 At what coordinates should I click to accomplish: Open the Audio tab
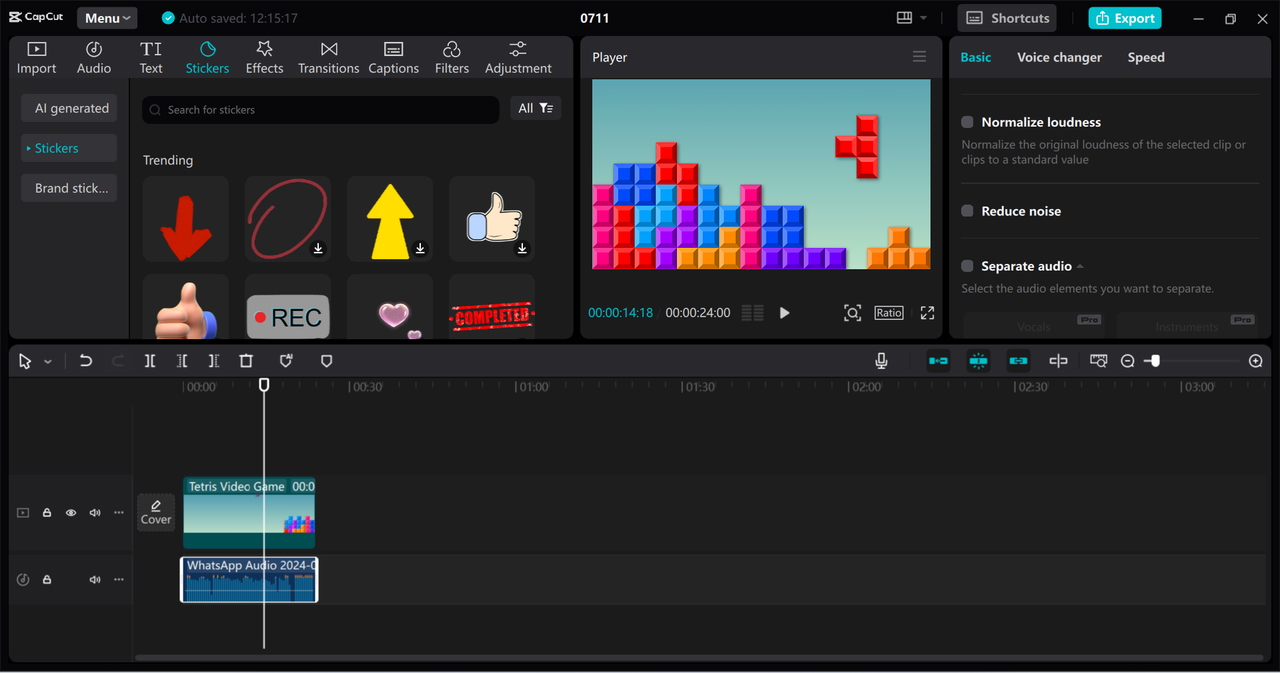tap(94, 58)
